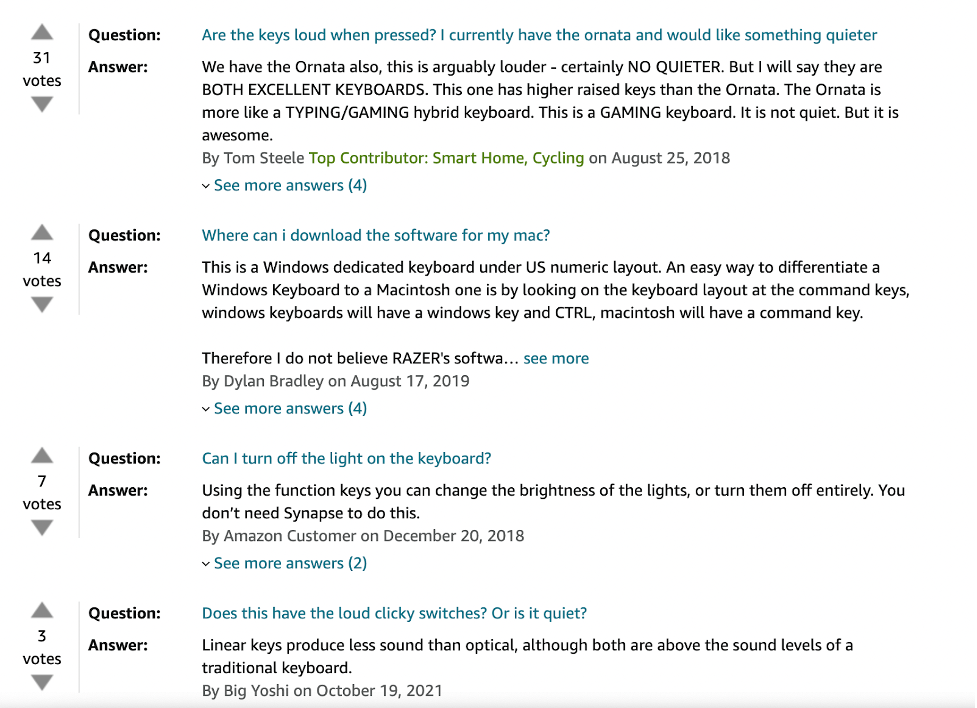Expand more answers under Dylan Bradley's reply
Image resolution: width=977 pixels, height=708 pixels.
(285, 408)
